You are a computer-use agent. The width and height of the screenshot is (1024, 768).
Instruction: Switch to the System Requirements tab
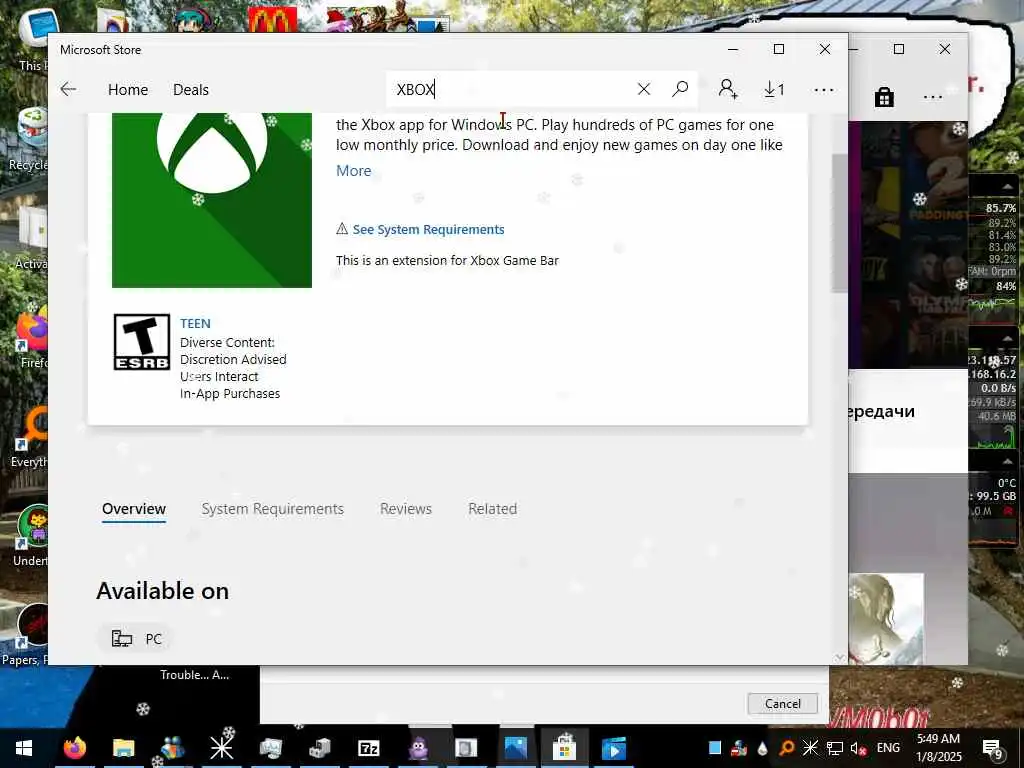272,509
